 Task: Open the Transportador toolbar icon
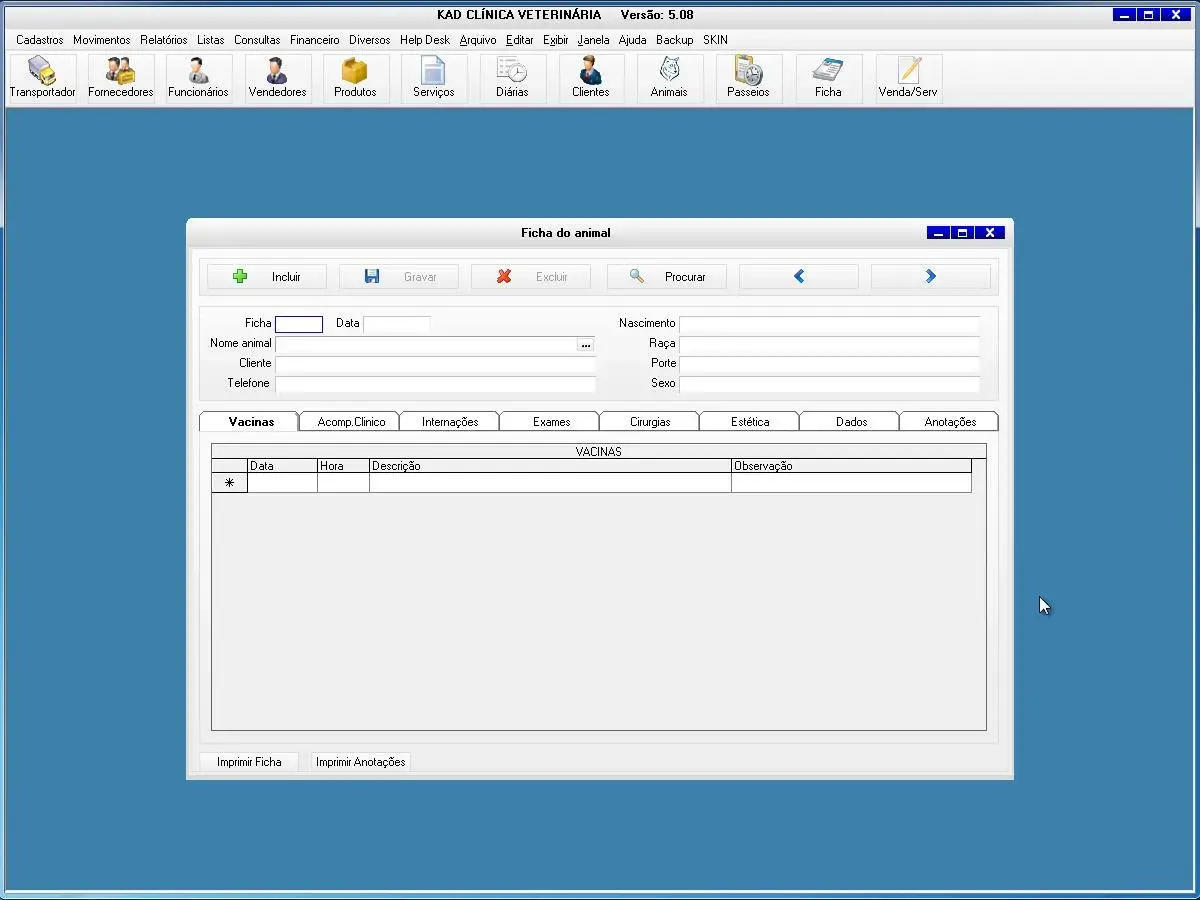click(x=42, y=78)
